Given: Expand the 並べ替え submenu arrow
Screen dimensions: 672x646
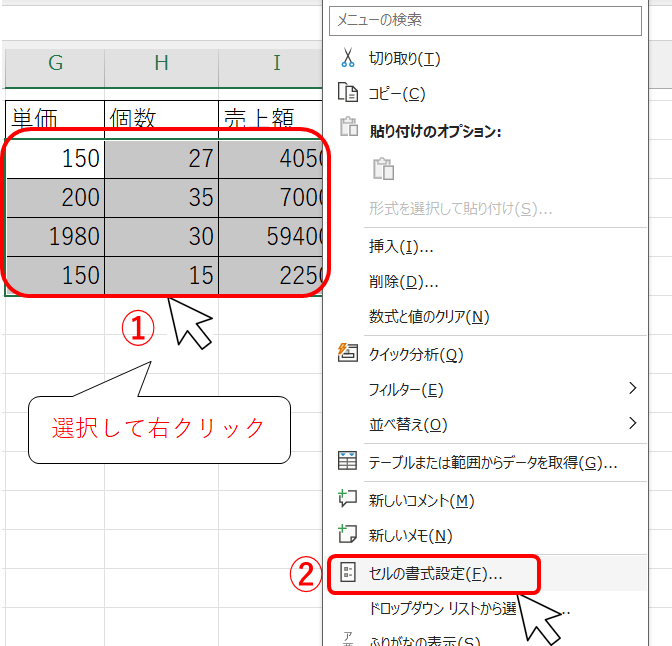Looking at the screenshot, I should tap(632, 423).
